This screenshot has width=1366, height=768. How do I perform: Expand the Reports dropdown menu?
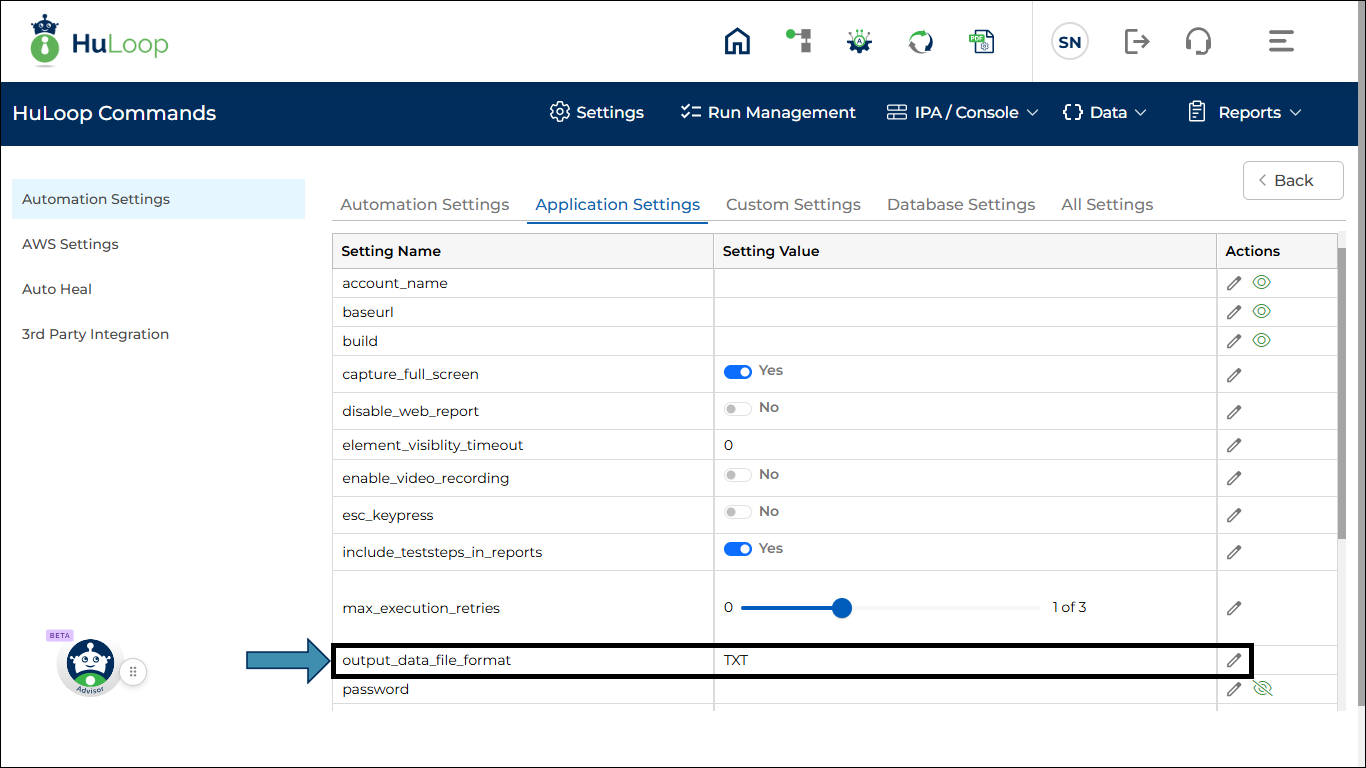click(1245, 113)
